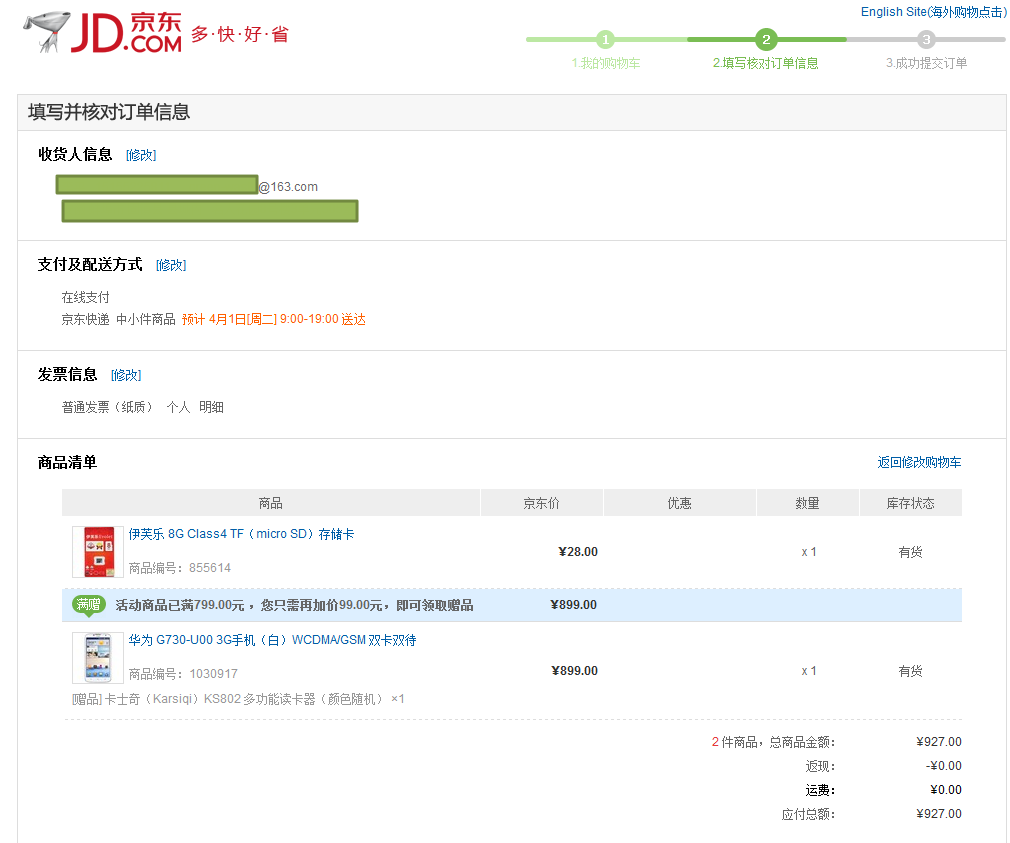This screenshot has width=1010, height=843.
Task: Click the 数量 column header
Action: (808, 503)
